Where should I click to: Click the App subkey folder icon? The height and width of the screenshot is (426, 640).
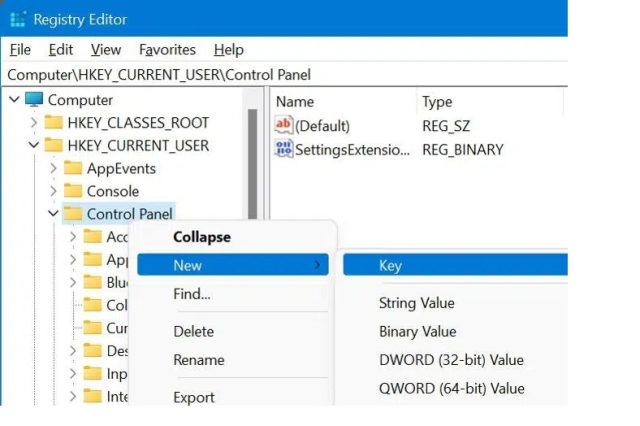[93, 259]
